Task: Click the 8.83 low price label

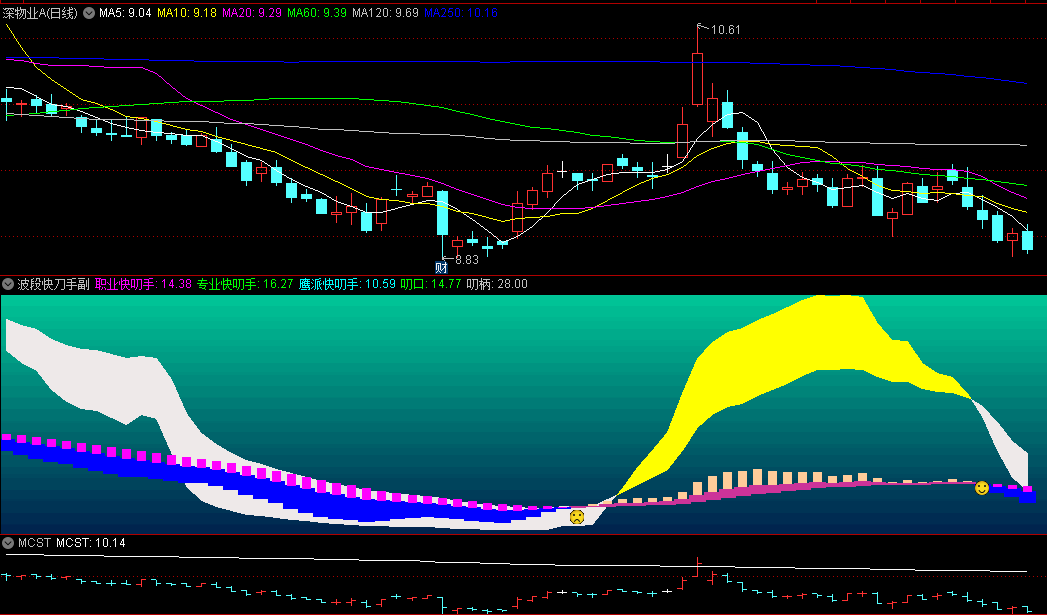Action: (467, 260)
